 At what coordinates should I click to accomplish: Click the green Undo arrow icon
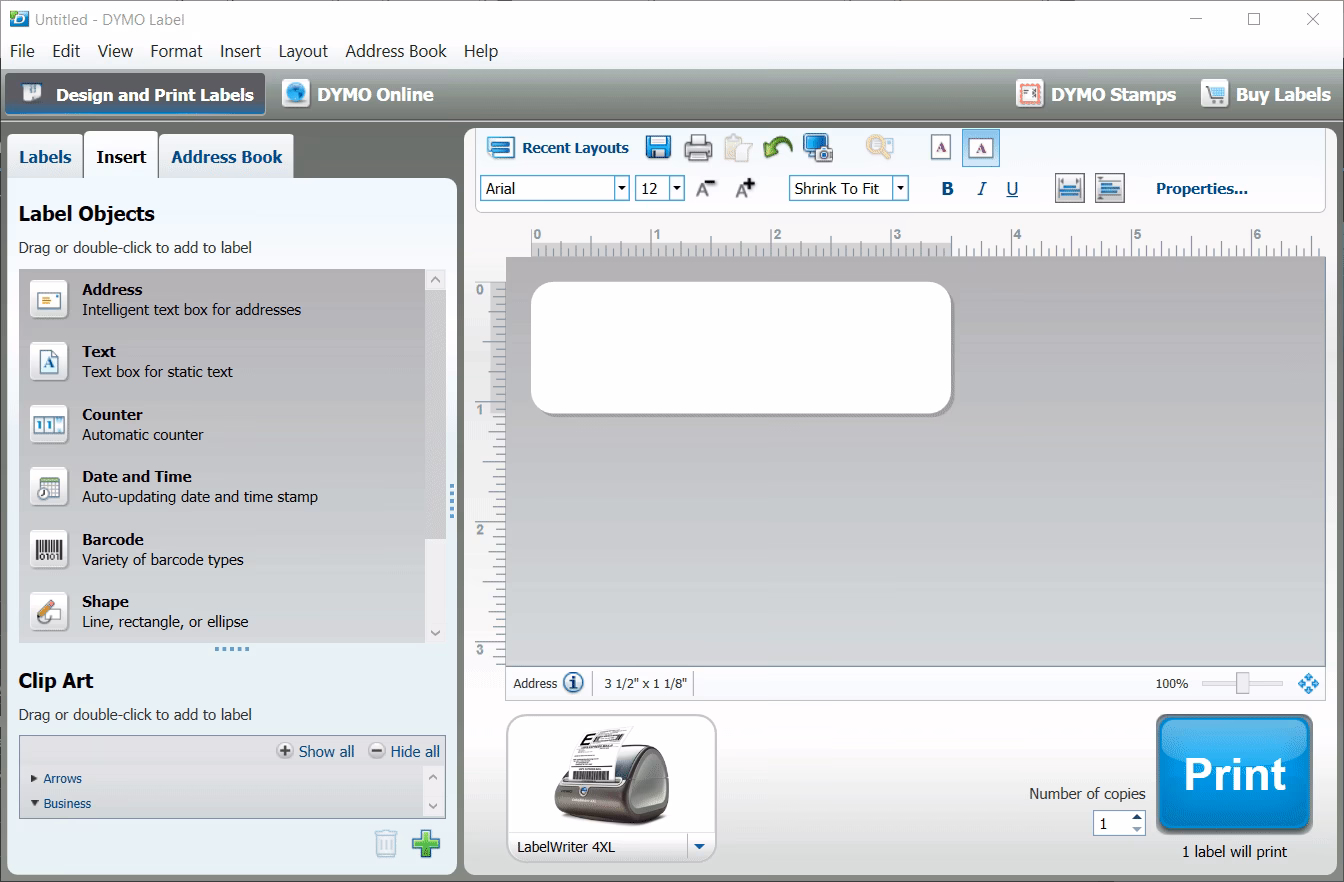pyautogui.click(x=777, y=148)
